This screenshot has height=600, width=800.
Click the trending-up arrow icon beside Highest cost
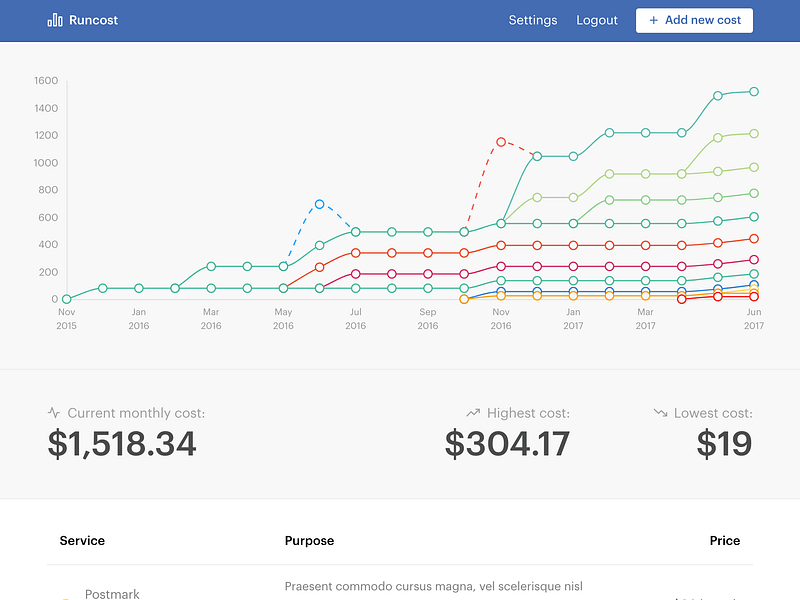coord(473,412)
